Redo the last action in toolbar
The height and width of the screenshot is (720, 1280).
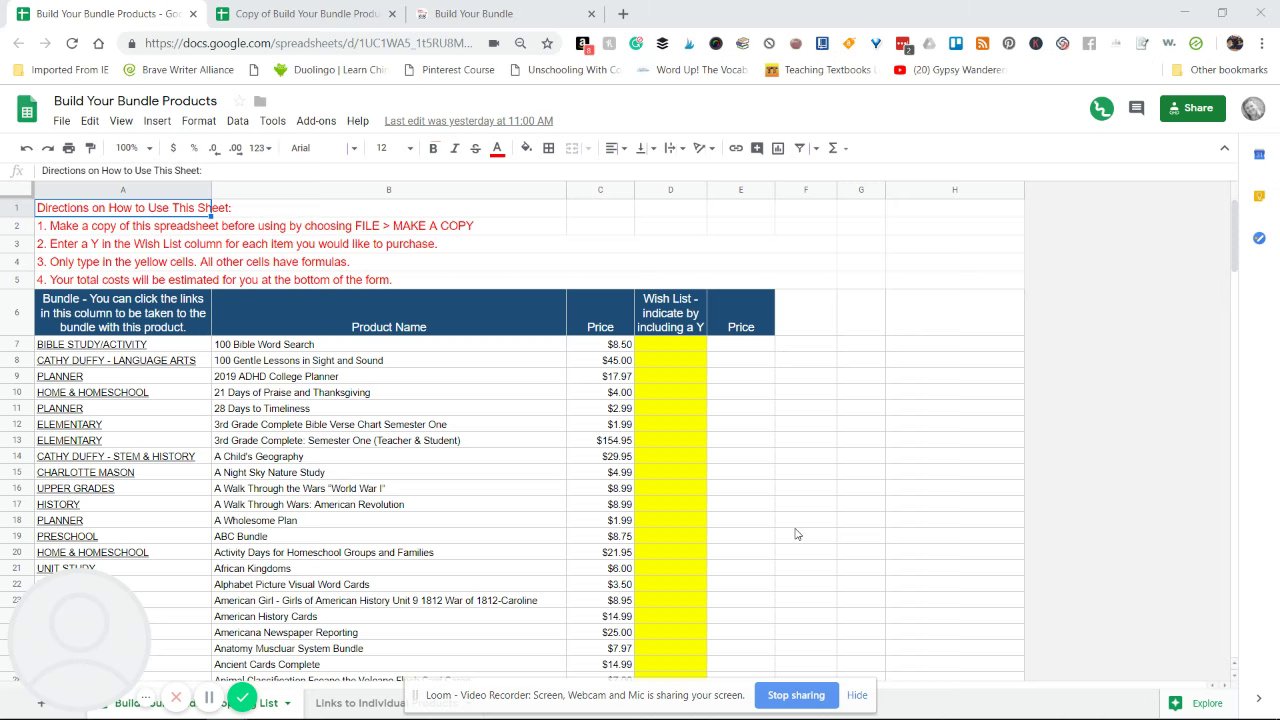tap(47, 148)
